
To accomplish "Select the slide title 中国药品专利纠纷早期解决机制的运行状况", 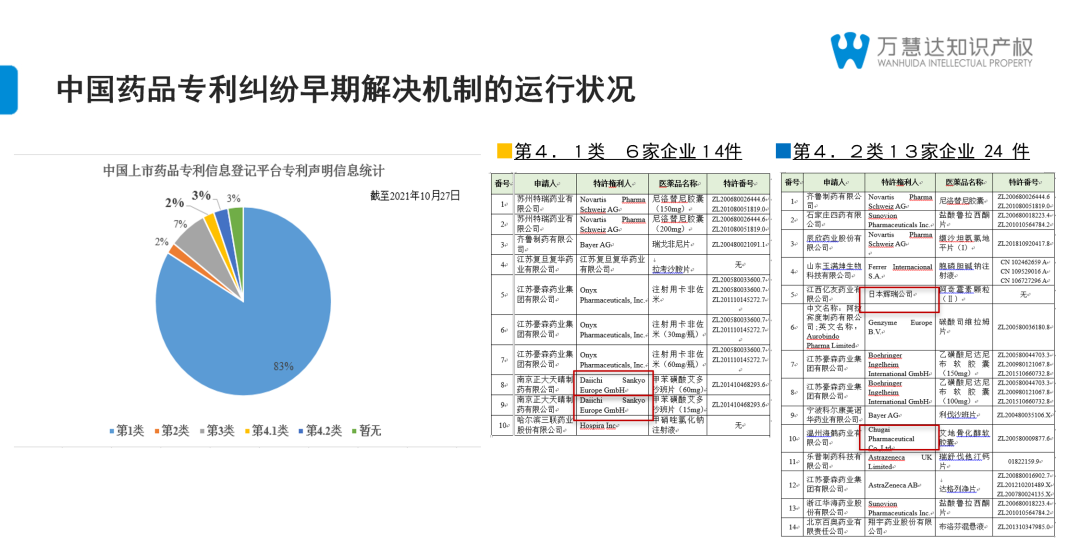I will tap(345, 90).
